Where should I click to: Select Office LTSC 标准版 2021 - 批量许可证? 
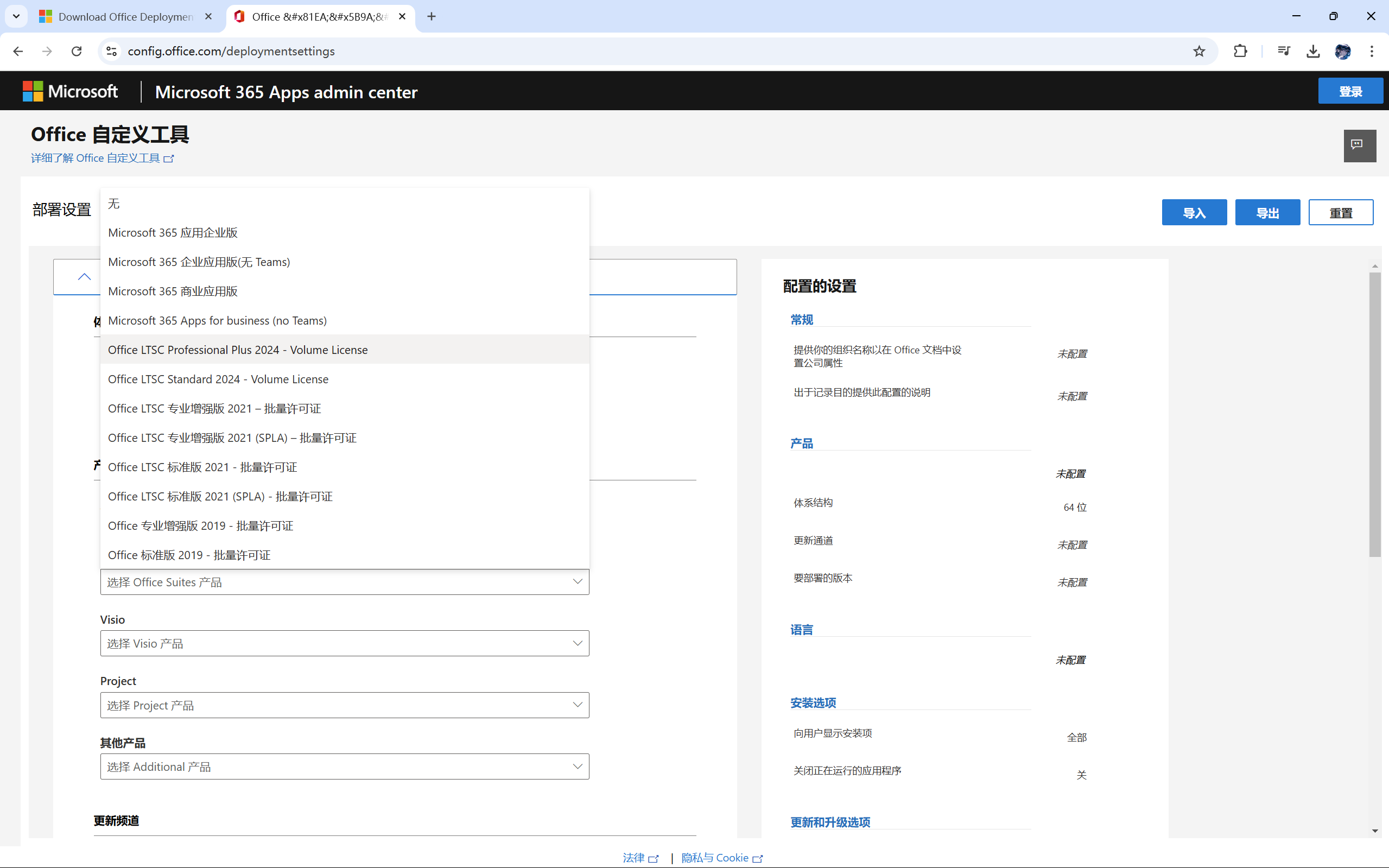[x=344, y=467]
